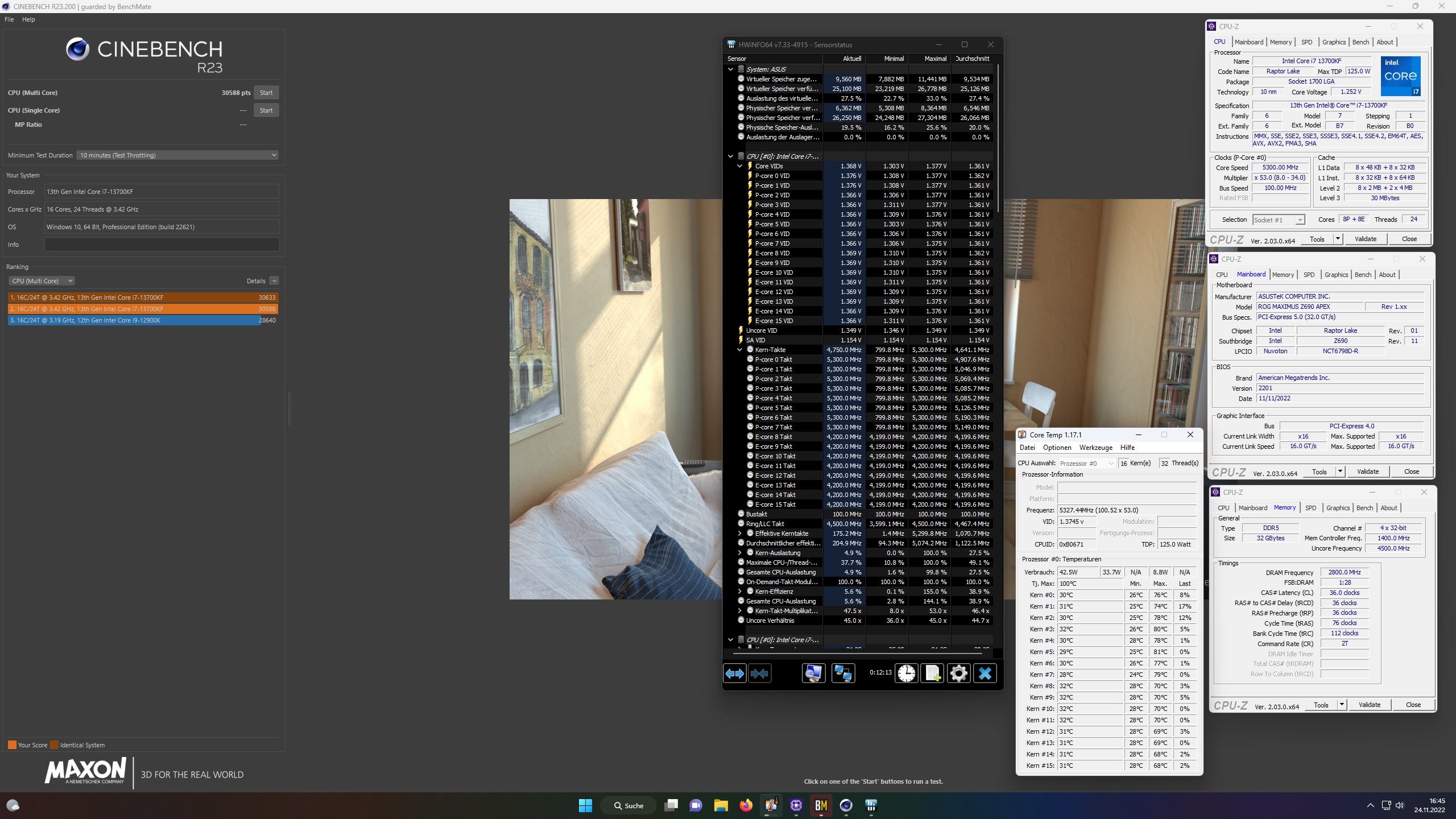Open the chat app taskbar icon
This screenshot has height=819, width=1456.
tap(696, 805)
